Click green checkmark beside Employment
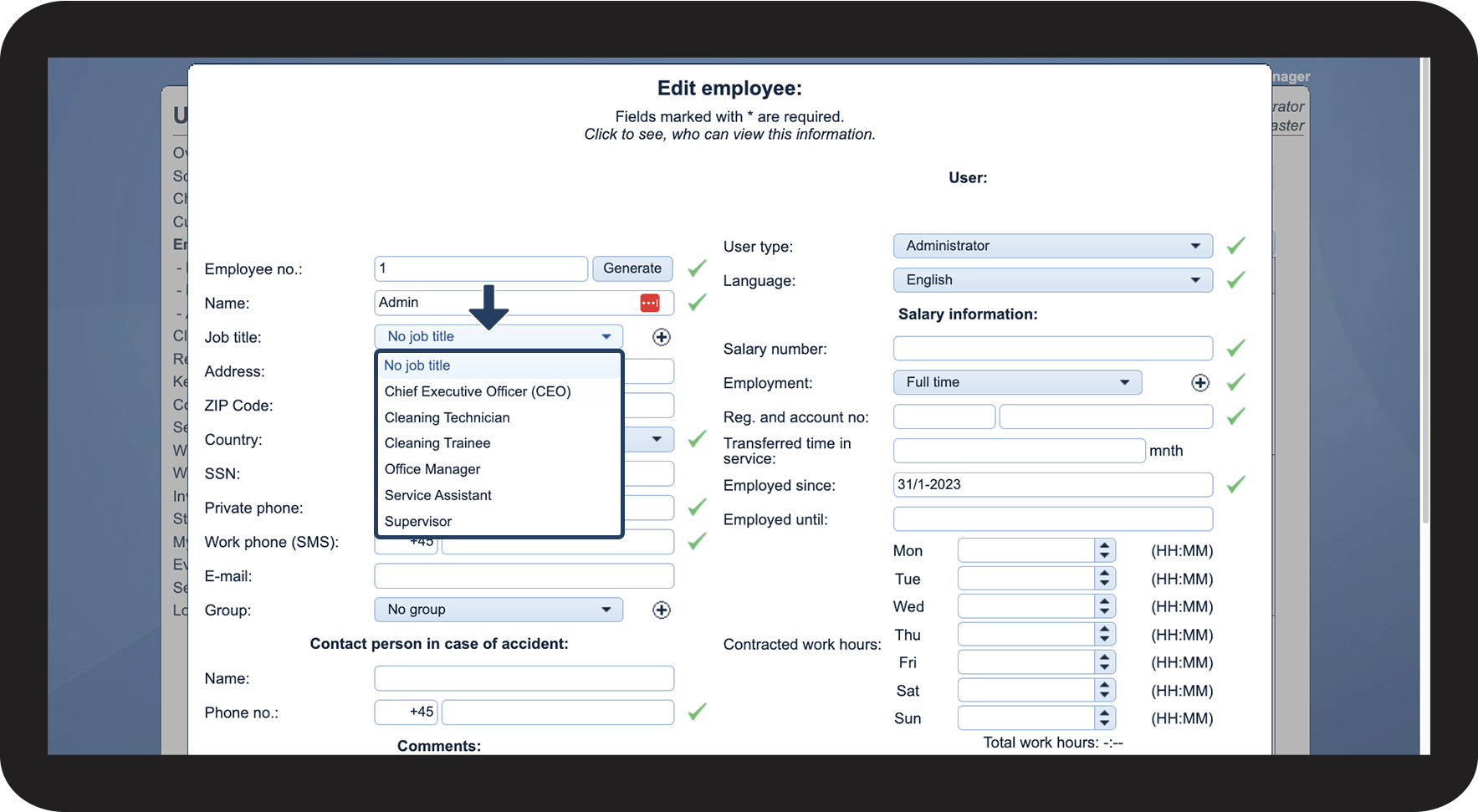 click(x=1235, y=382)
